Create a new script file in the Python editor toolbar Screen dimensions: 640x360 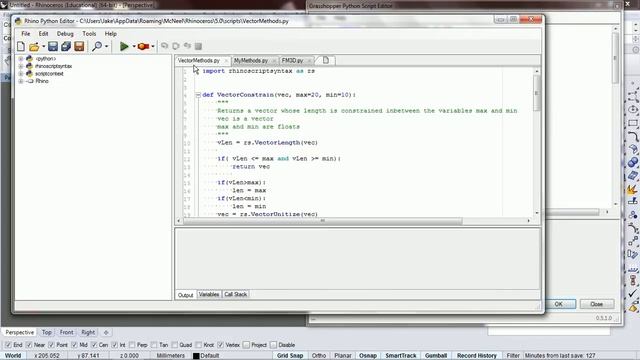point(21,46)
